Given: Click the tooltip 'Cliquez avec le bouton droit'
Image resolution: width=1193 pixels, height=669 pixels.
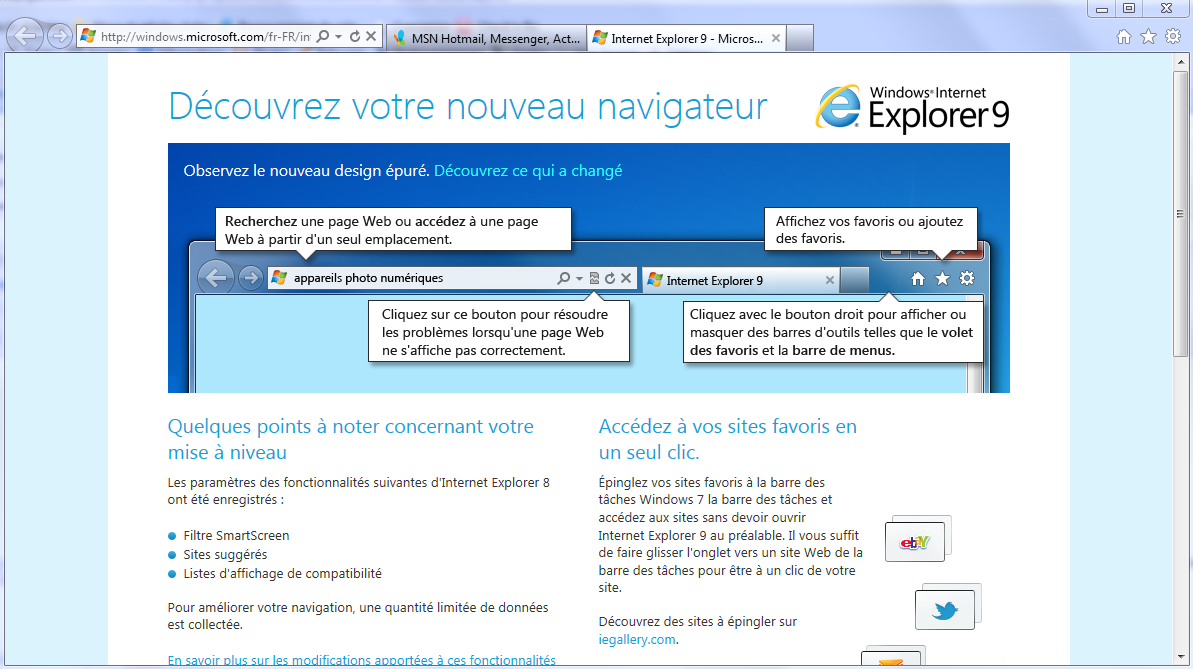Looking at the screenshot, I should pyautogui.click(x=833, y=331).
